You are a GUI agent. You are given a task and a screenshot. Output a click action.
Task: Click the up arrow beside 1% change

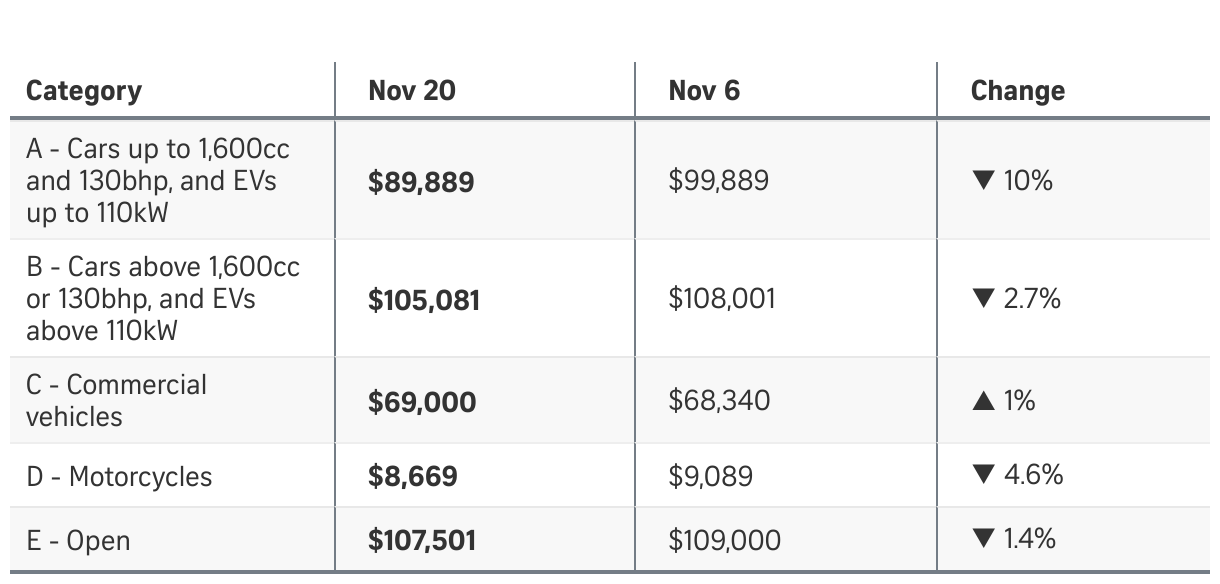(983, 401)
